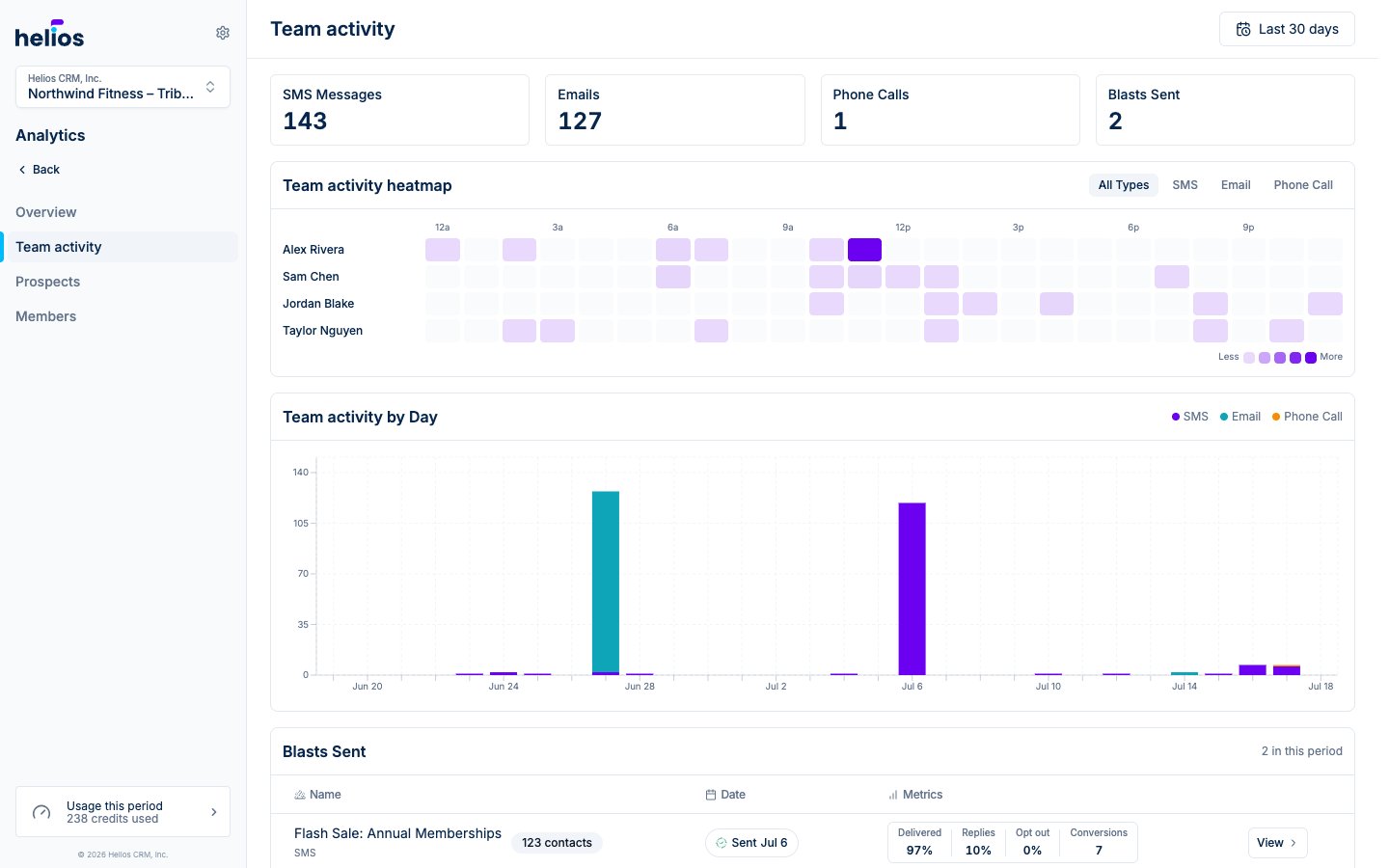Toggle SMS series in chart legend

pos(1189,417)
